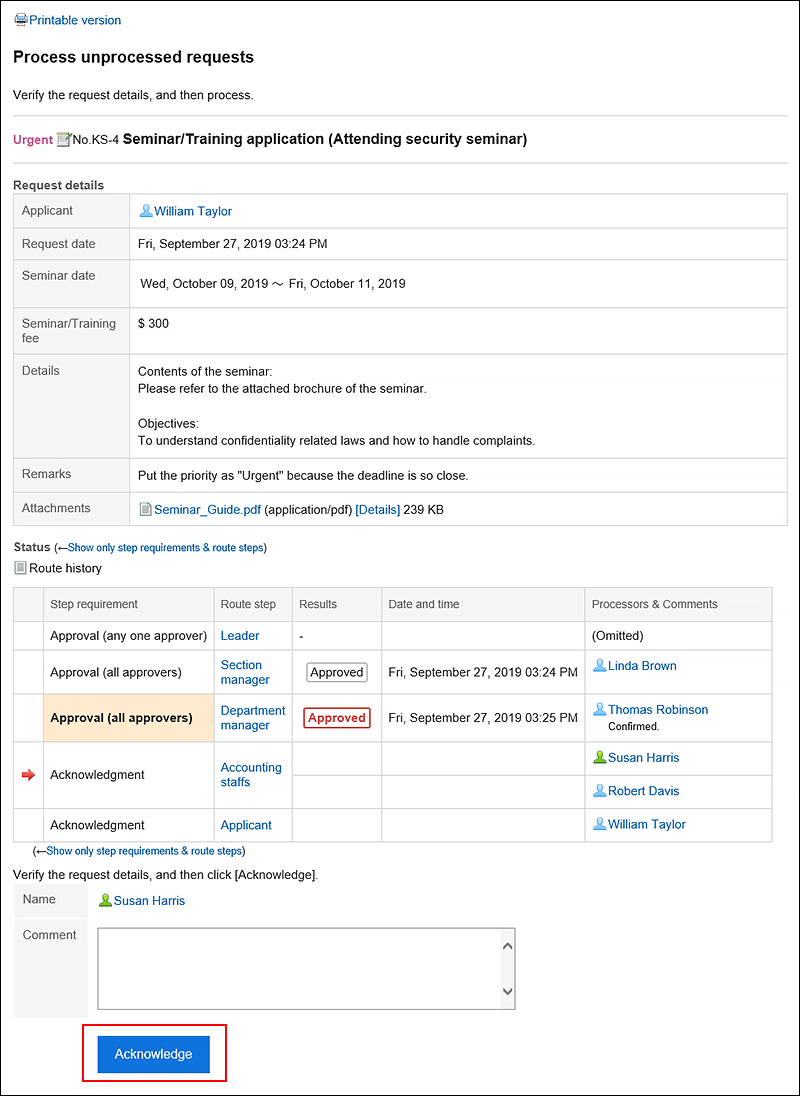800x1096 pixels.
Task: Click the red Approved status for Department manager
Action: (x=337, y=718)
